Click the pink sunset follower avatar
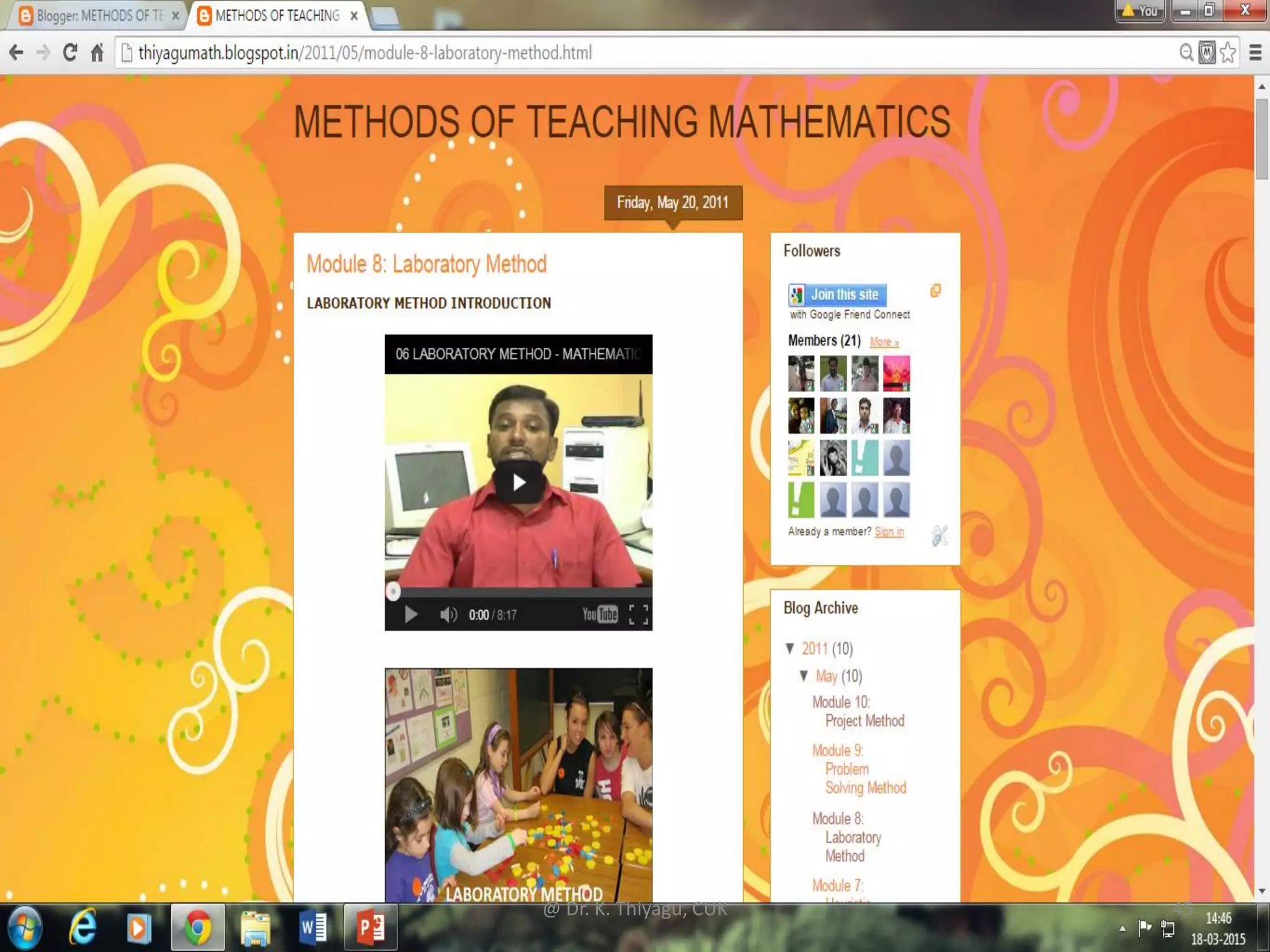Screen dimensions: 1270x952 896,373
